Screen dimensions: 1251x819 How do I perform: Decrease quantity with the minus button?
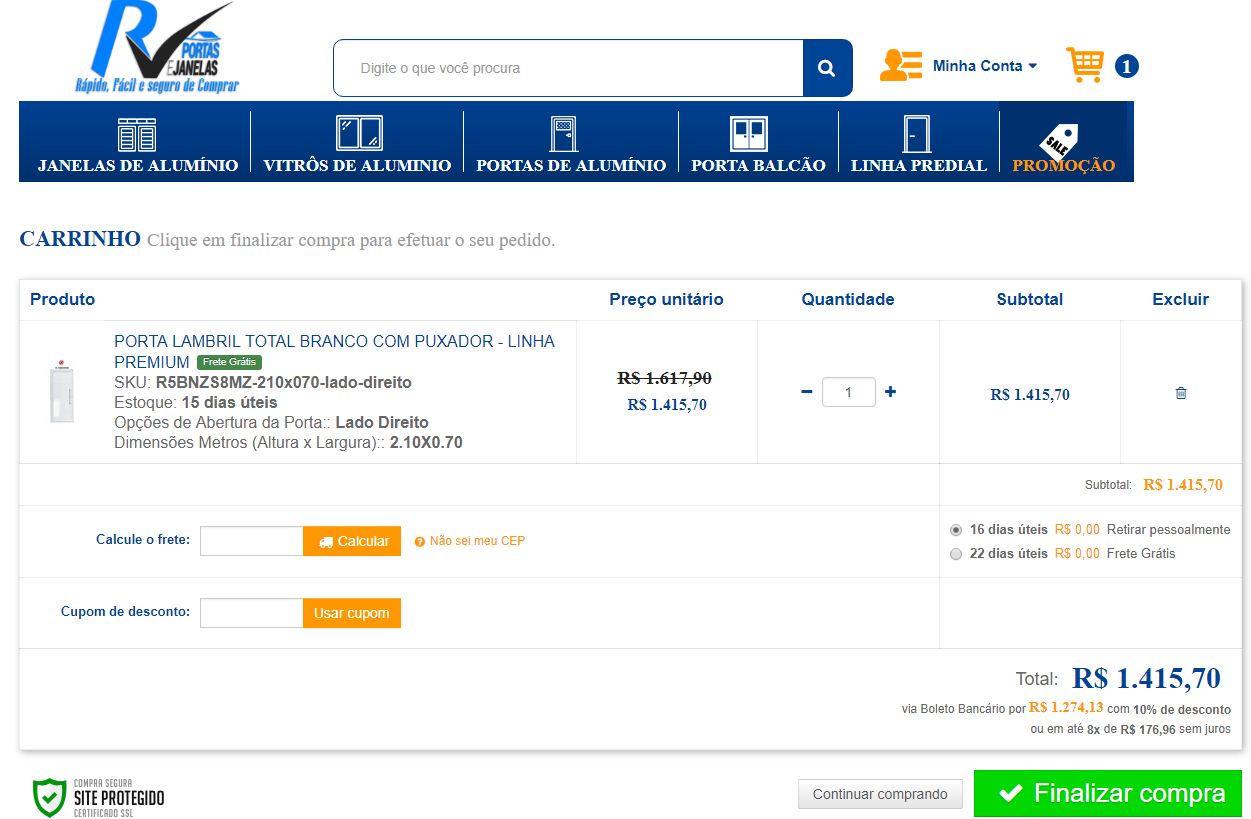pos(807,392)
